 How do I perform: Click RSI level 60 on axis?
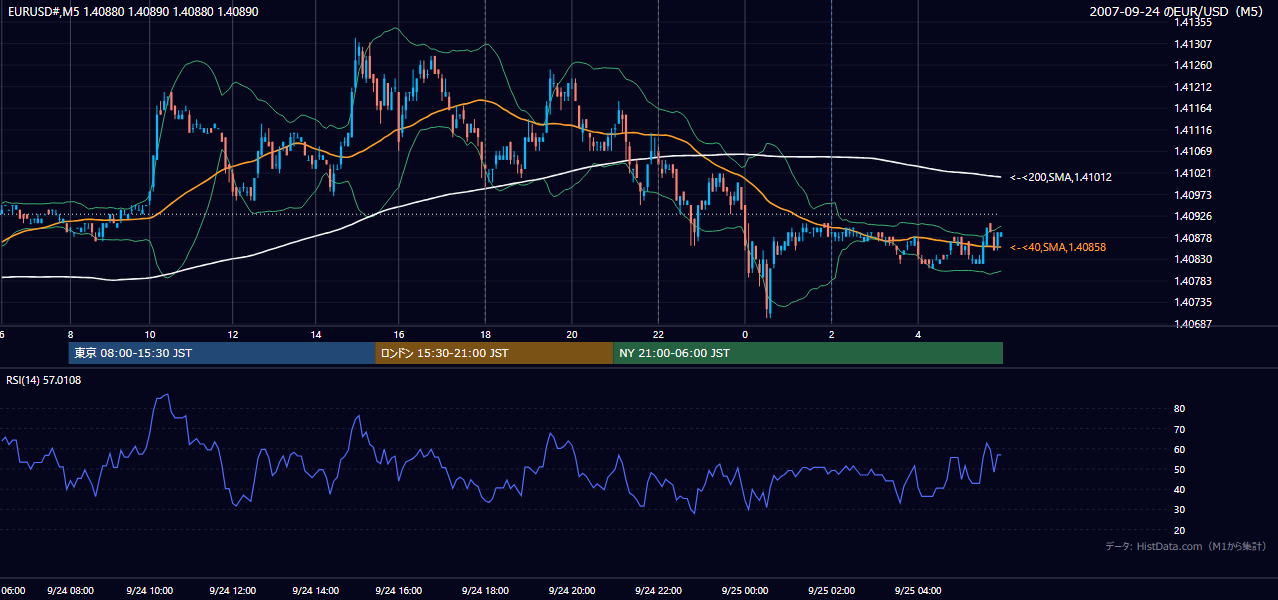pyautogui.click(x=1180, y=449)
